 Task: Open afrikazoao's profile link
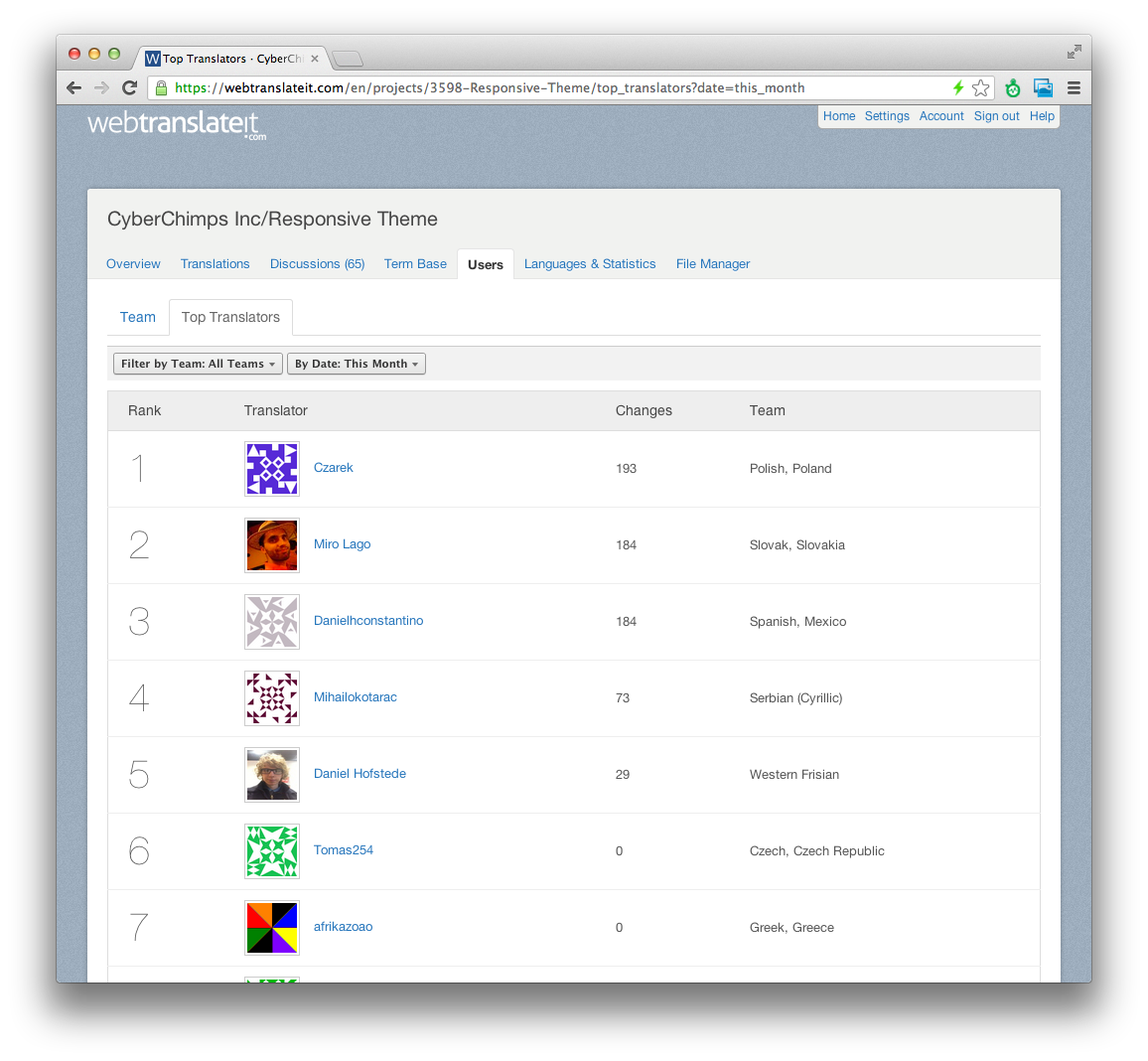(x=343, y=926)
